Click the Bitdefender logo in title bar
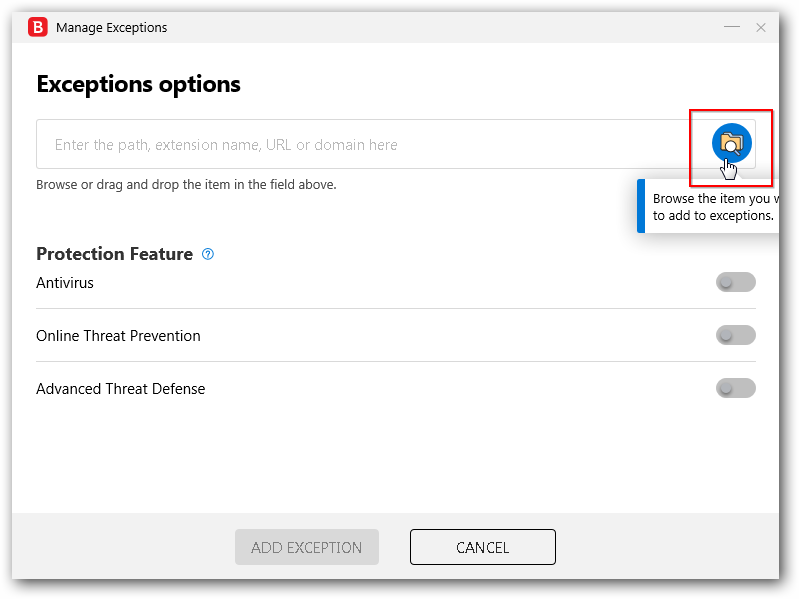This screenshot has width=799, height=599. 37,27
